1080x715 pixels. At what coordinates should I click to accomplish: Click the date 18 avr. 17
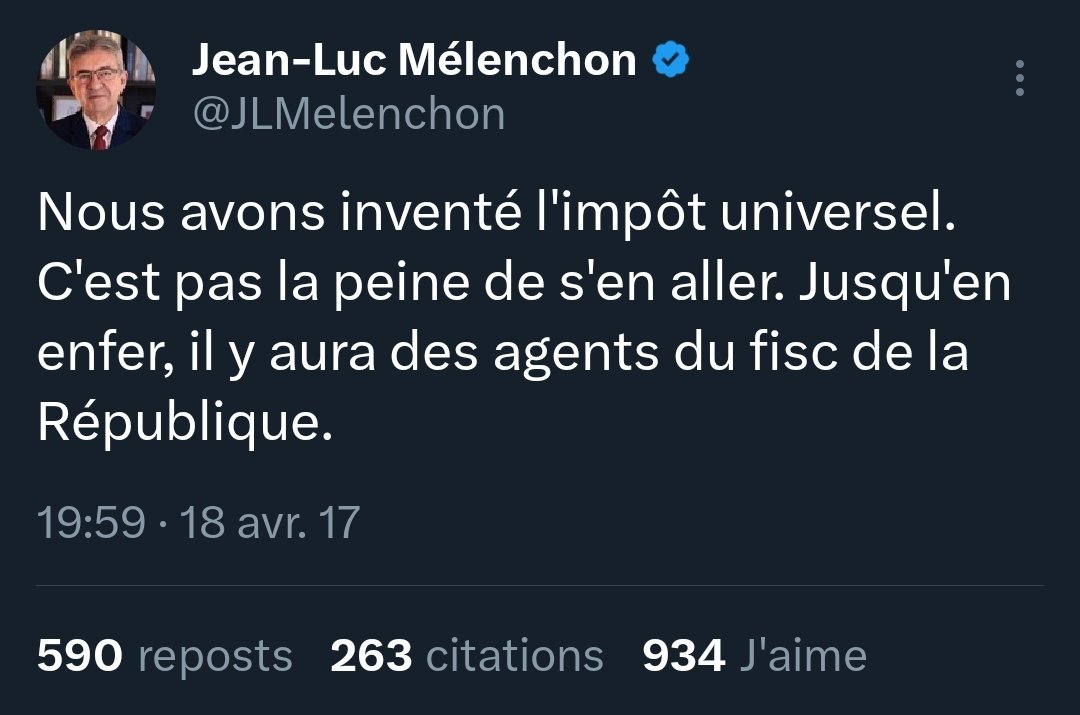point(269,523)
